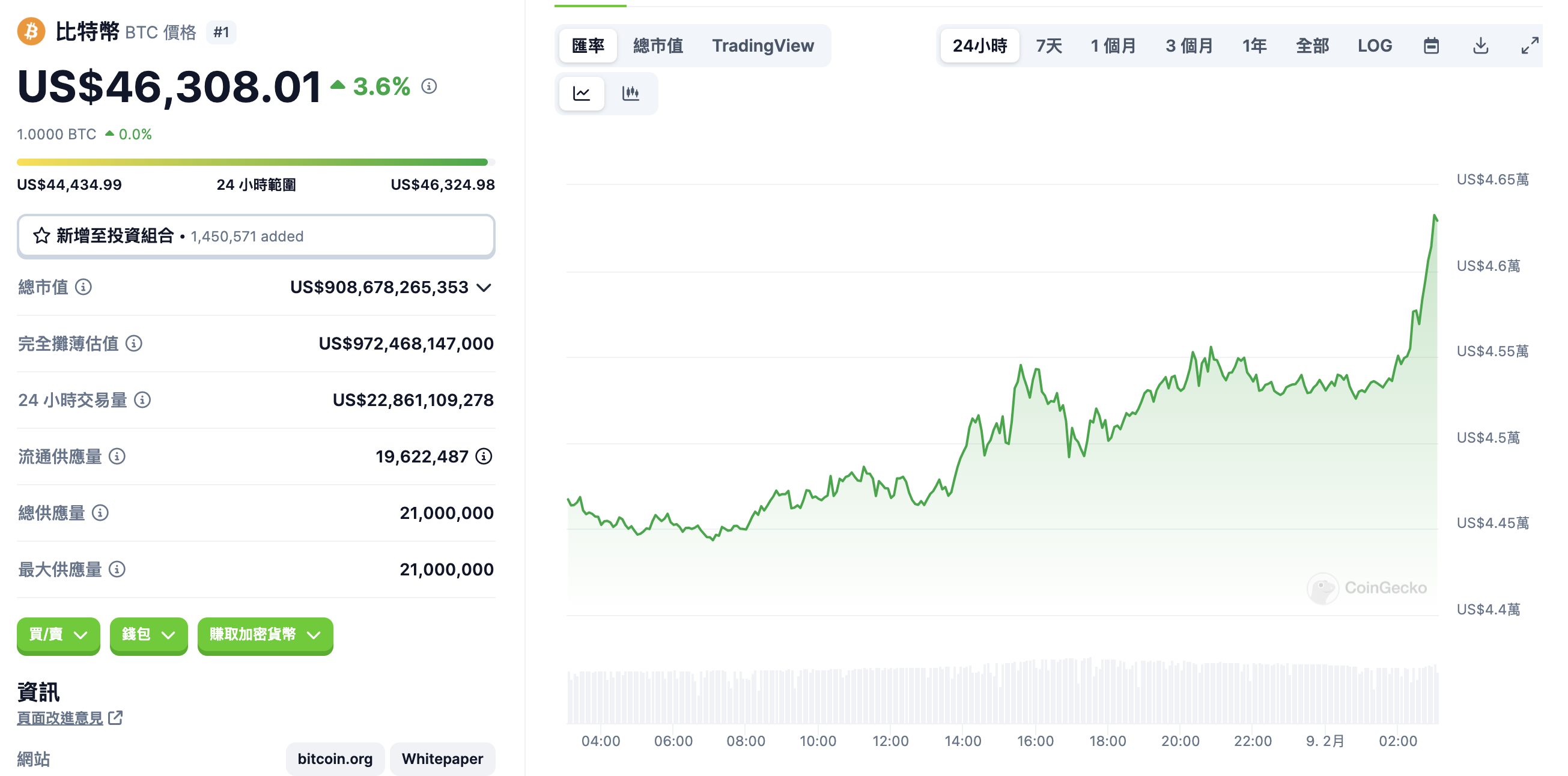Expand the 錢包 dropdown
The image size is (1568, 776).
click(148, 635)
